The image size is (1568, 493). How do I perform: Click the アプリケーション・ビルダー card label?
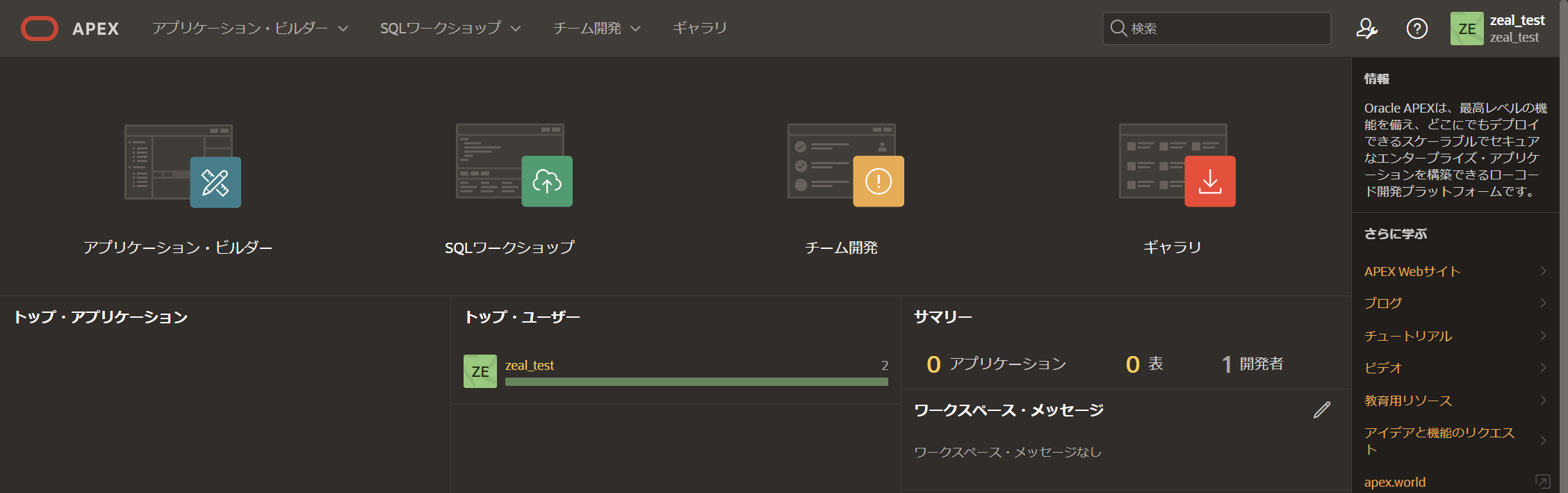pos(178,248)
